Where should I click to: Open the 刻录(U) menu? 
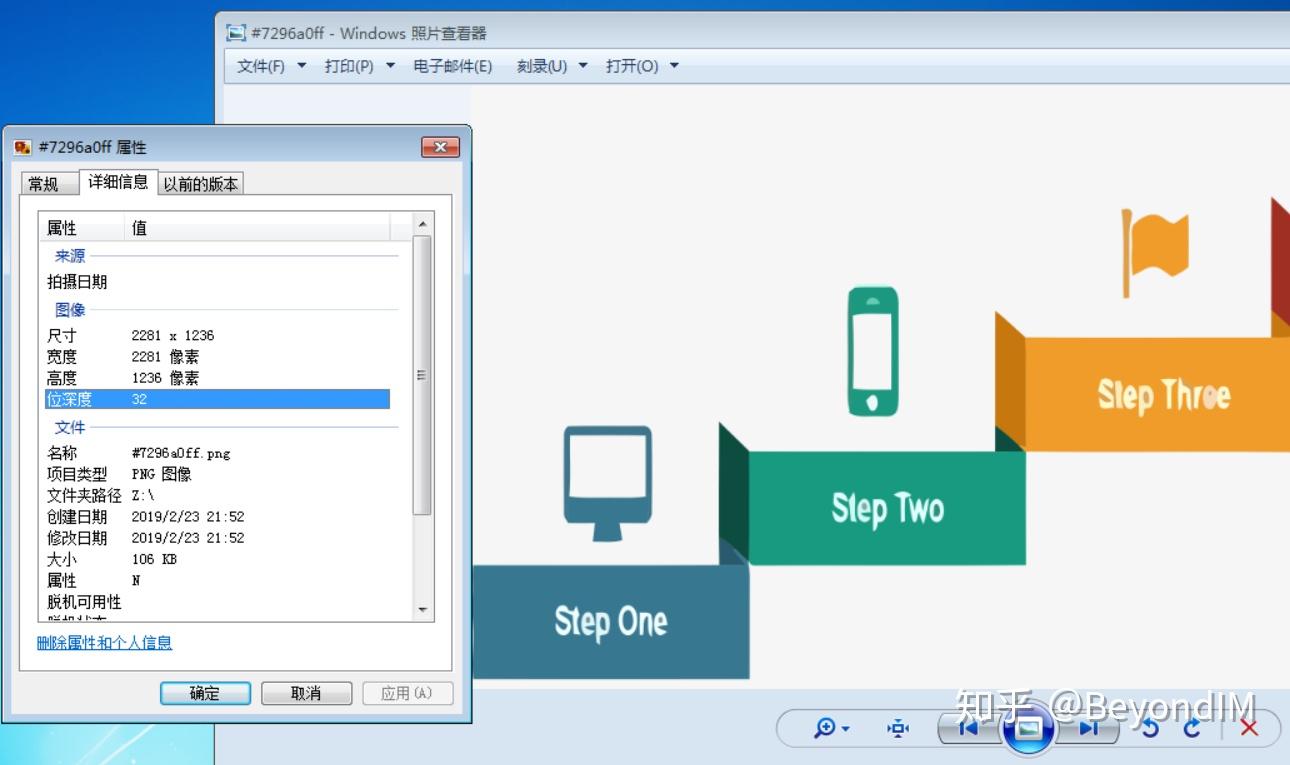point(552,66)
